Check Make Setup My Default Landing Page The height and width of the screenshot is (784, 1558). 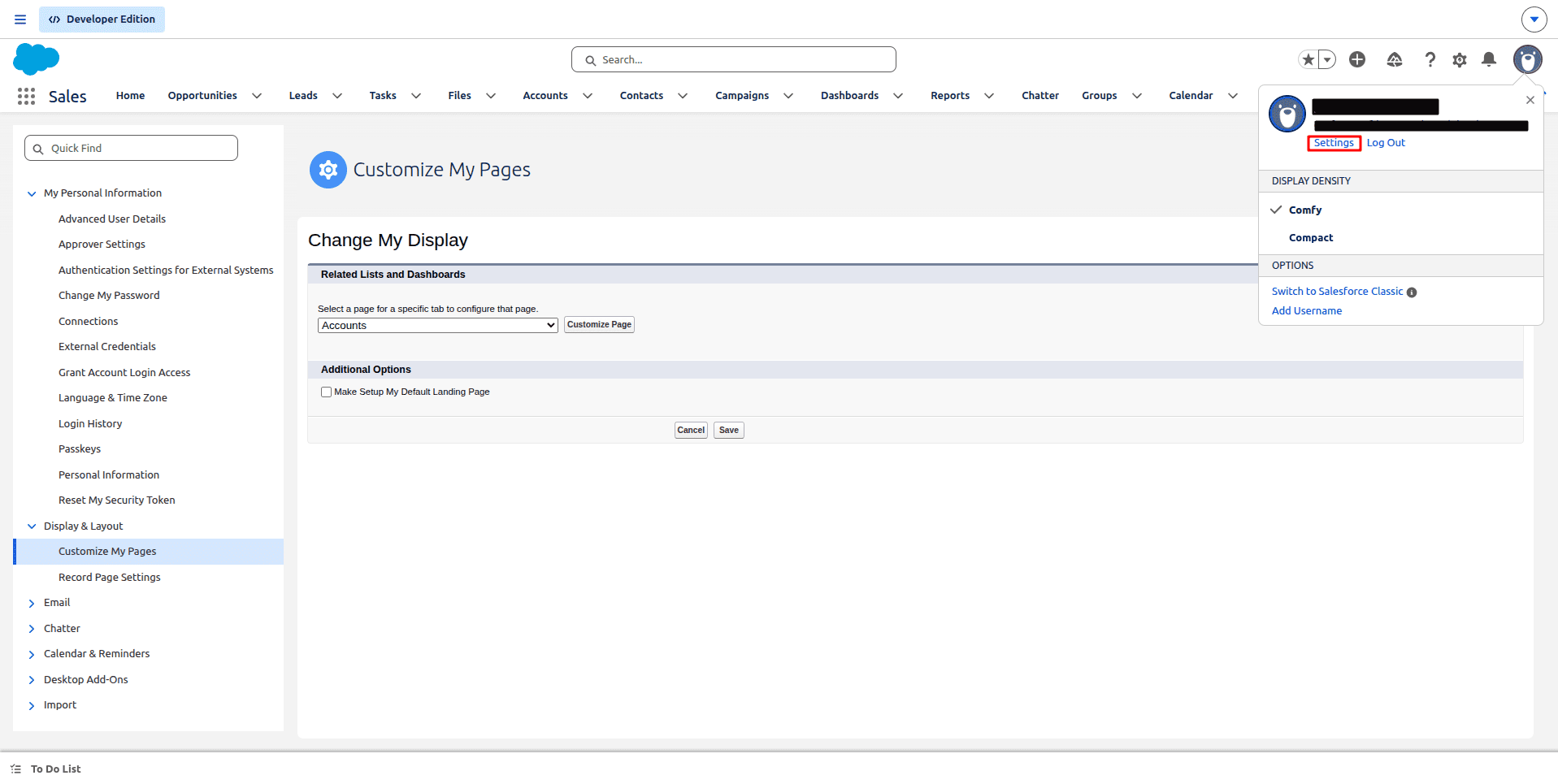click(x=326, y=392)
